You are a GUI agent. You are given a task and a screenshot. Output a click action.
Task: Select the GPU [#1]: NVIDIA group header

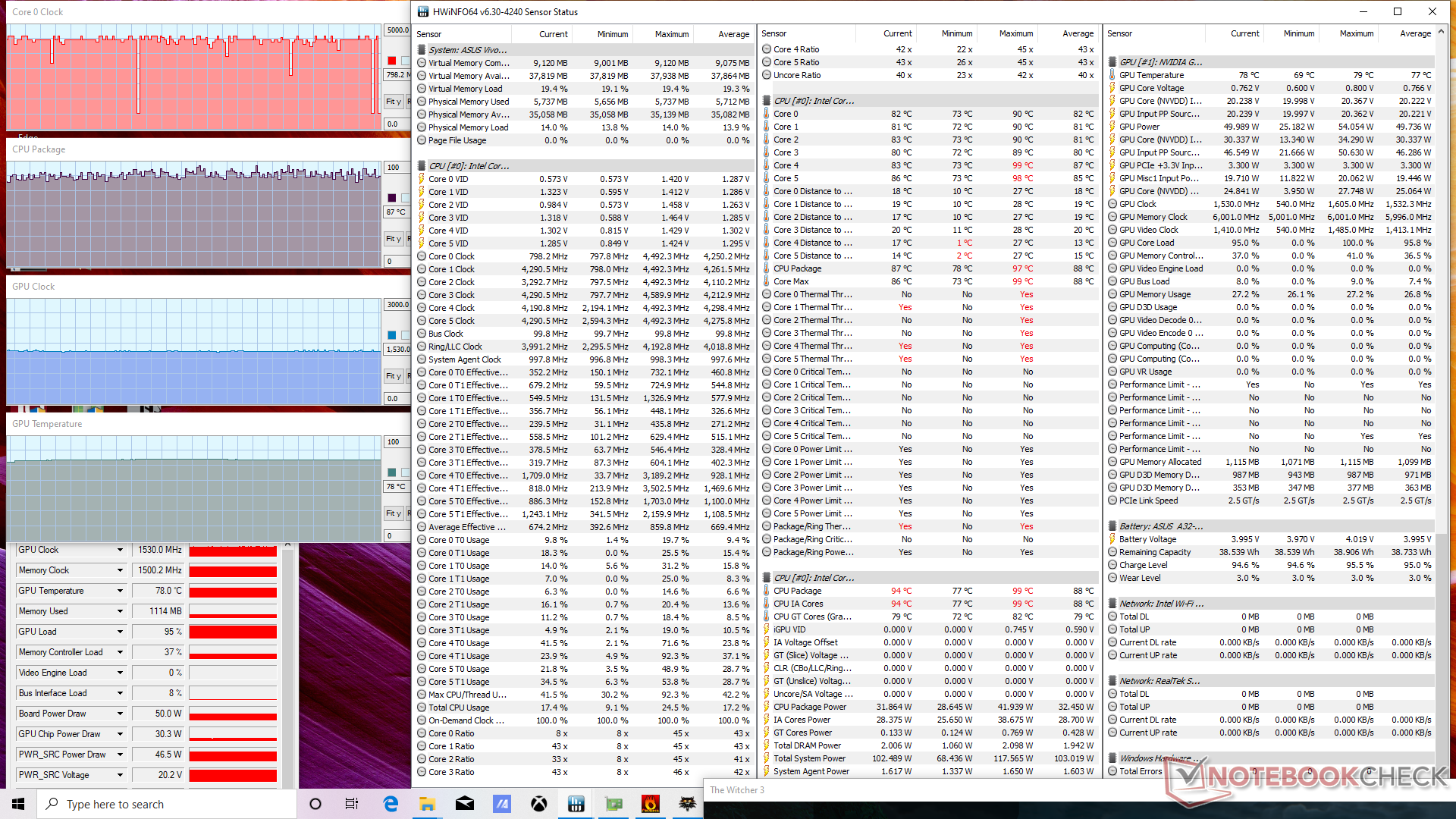[x=1271, y=62]
